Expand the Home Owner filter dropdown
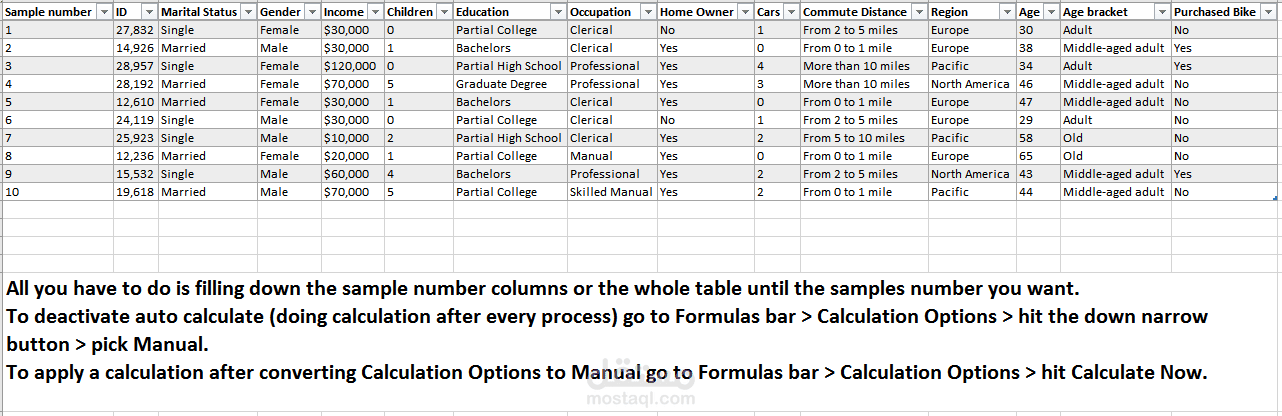 [x=743, y=12]
